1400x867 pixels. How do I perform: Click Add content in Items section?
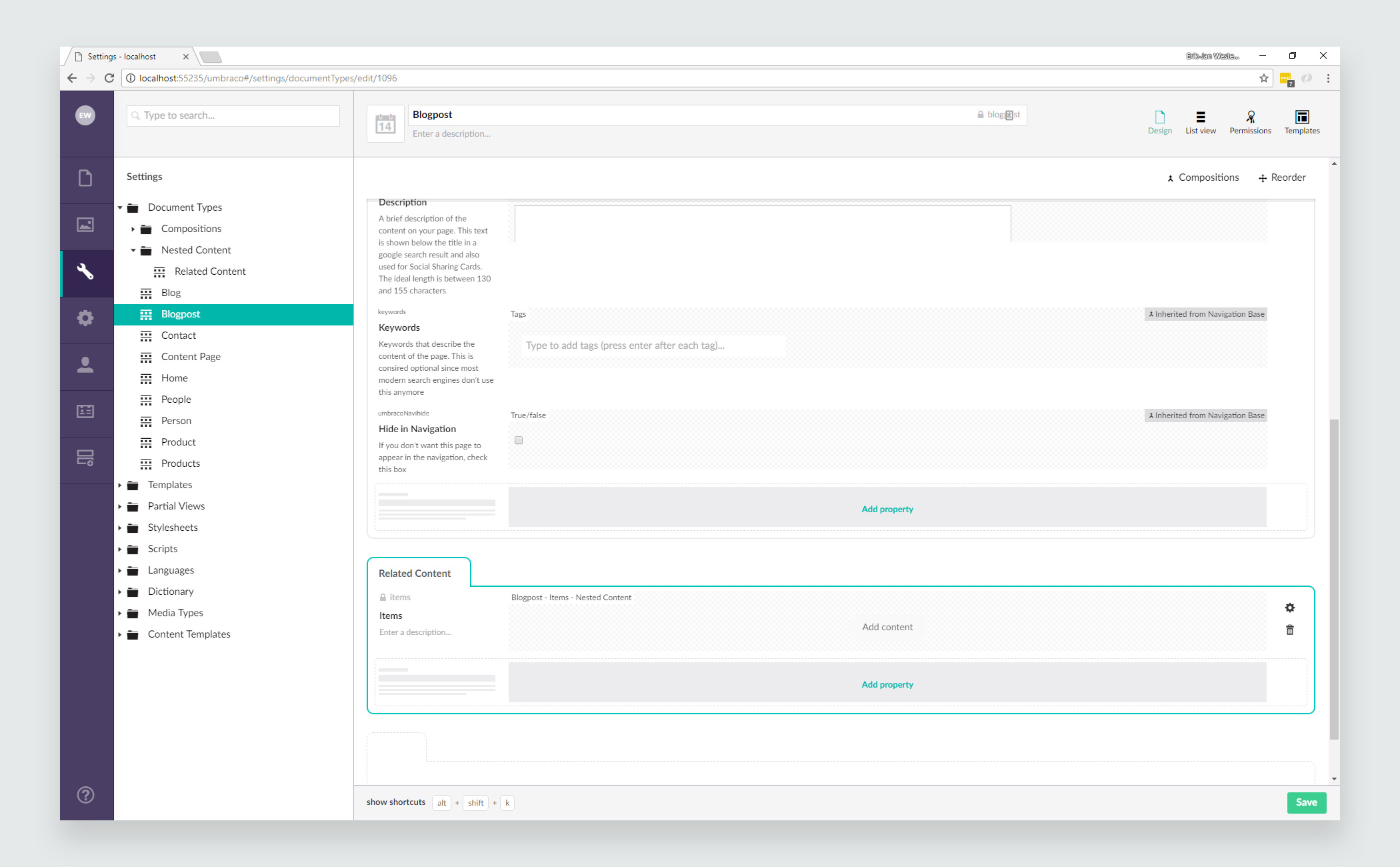(887, 627)
